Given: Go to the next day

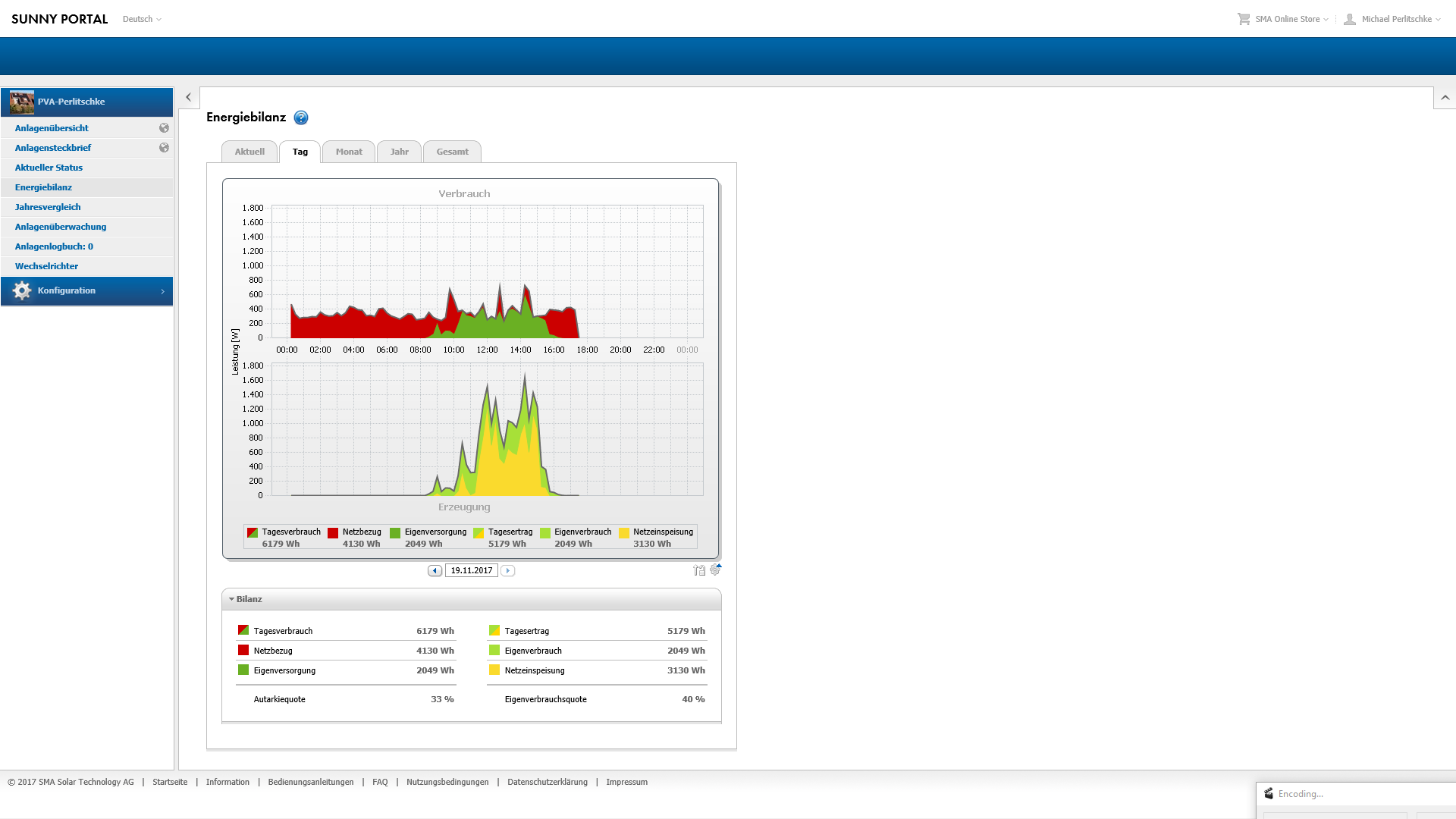Looking at the screenshot, I should (508, 570).
